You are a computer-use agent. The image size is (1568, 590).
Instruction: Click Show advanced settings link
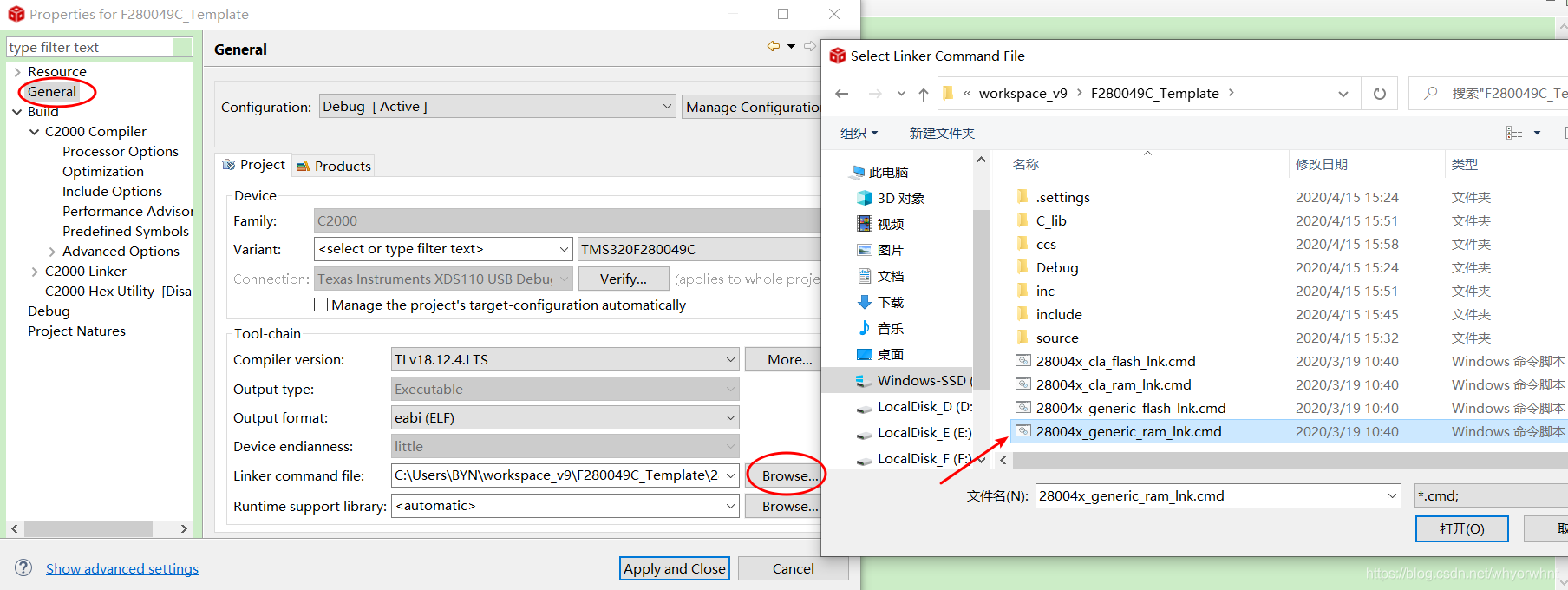pyautogui.click(x=122, y=568)
